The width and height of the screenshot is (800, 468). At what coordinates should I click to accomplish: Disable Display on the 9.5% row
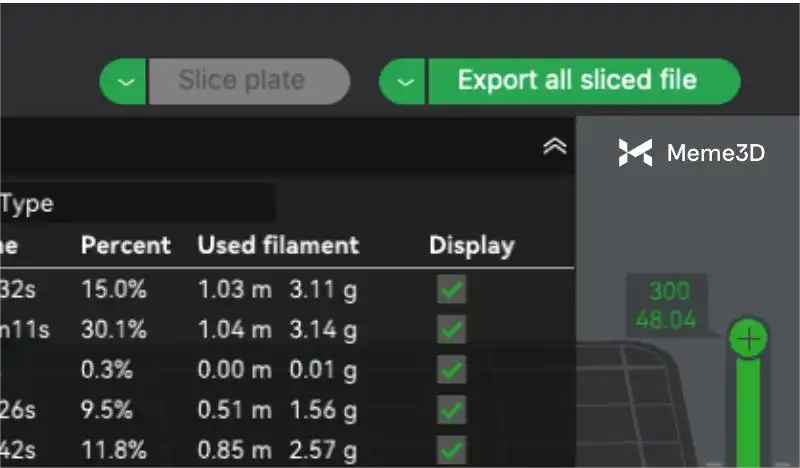click(x=452, y=410)
